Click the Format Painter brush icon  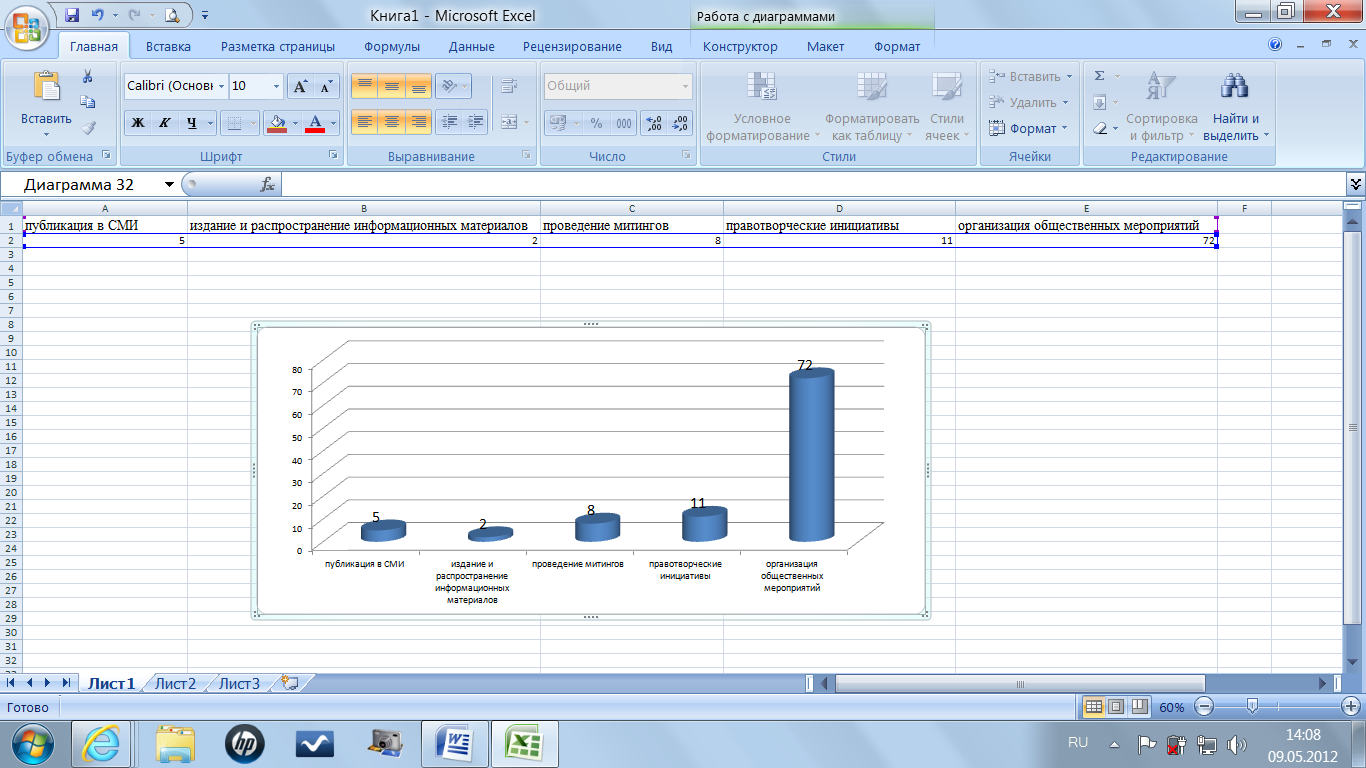pyautogui.click(x=88, y=127)
